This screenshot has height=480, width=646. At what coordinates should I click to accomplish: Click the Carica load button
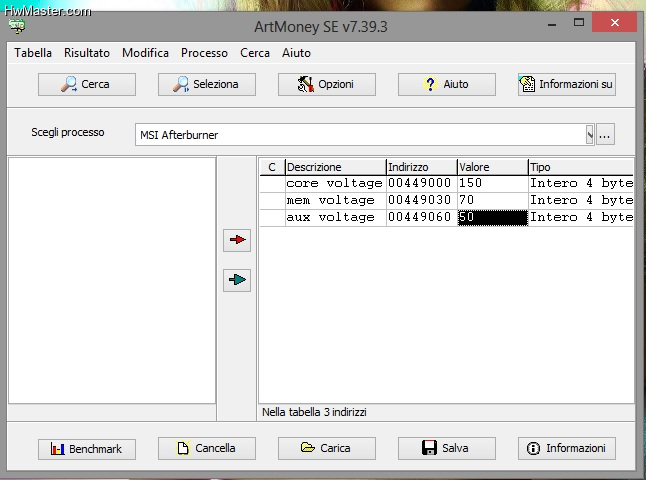(x=327, y=449)
